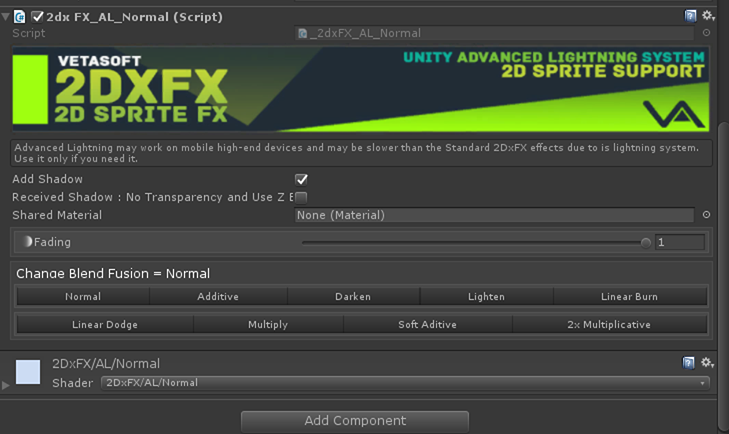
Task: Untick the Add Shadow checkbox
Action: pyautogui.click(x=301, y=179)
